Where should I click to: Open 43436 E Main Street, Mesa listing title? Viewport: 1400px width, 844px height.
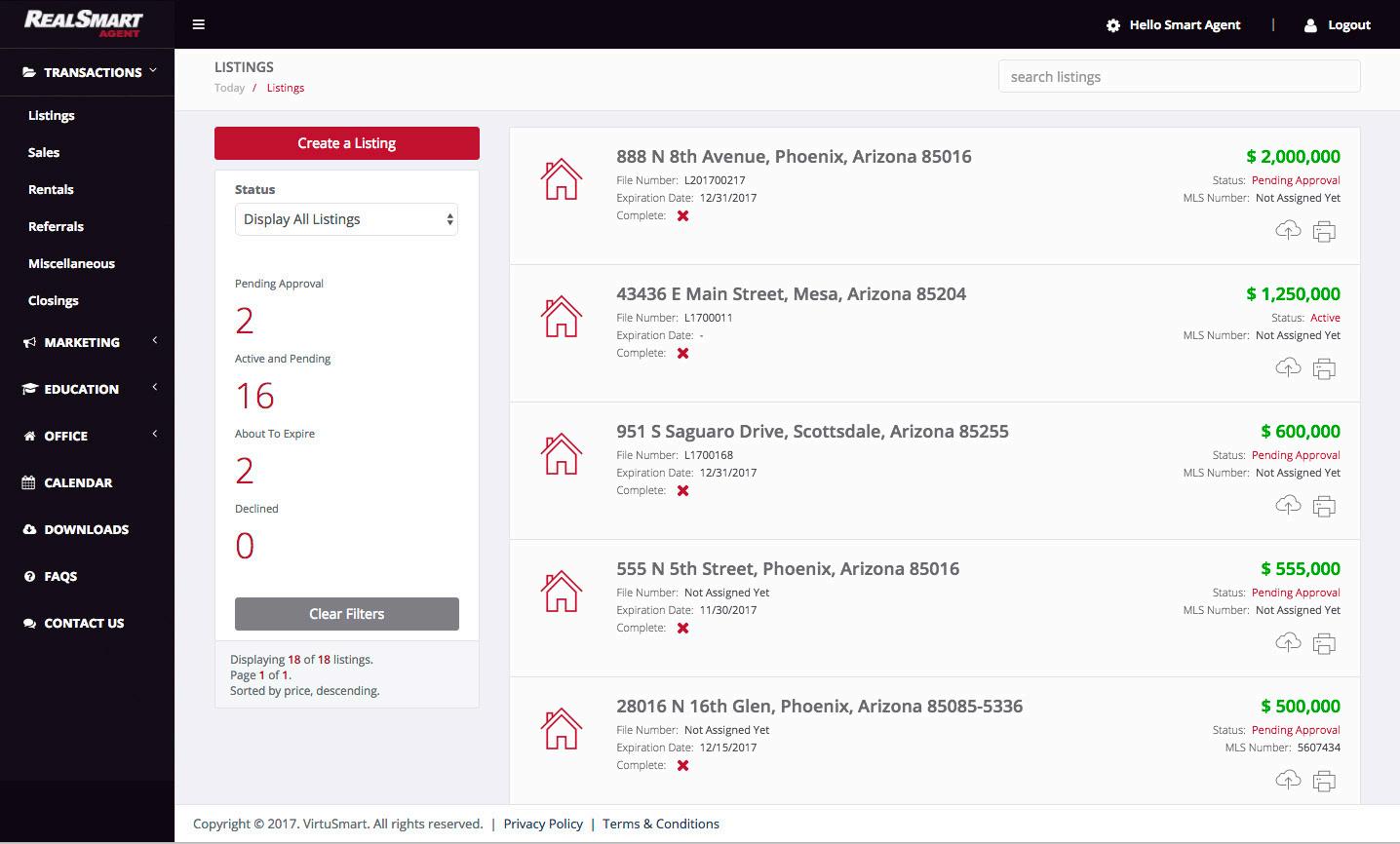792,293
